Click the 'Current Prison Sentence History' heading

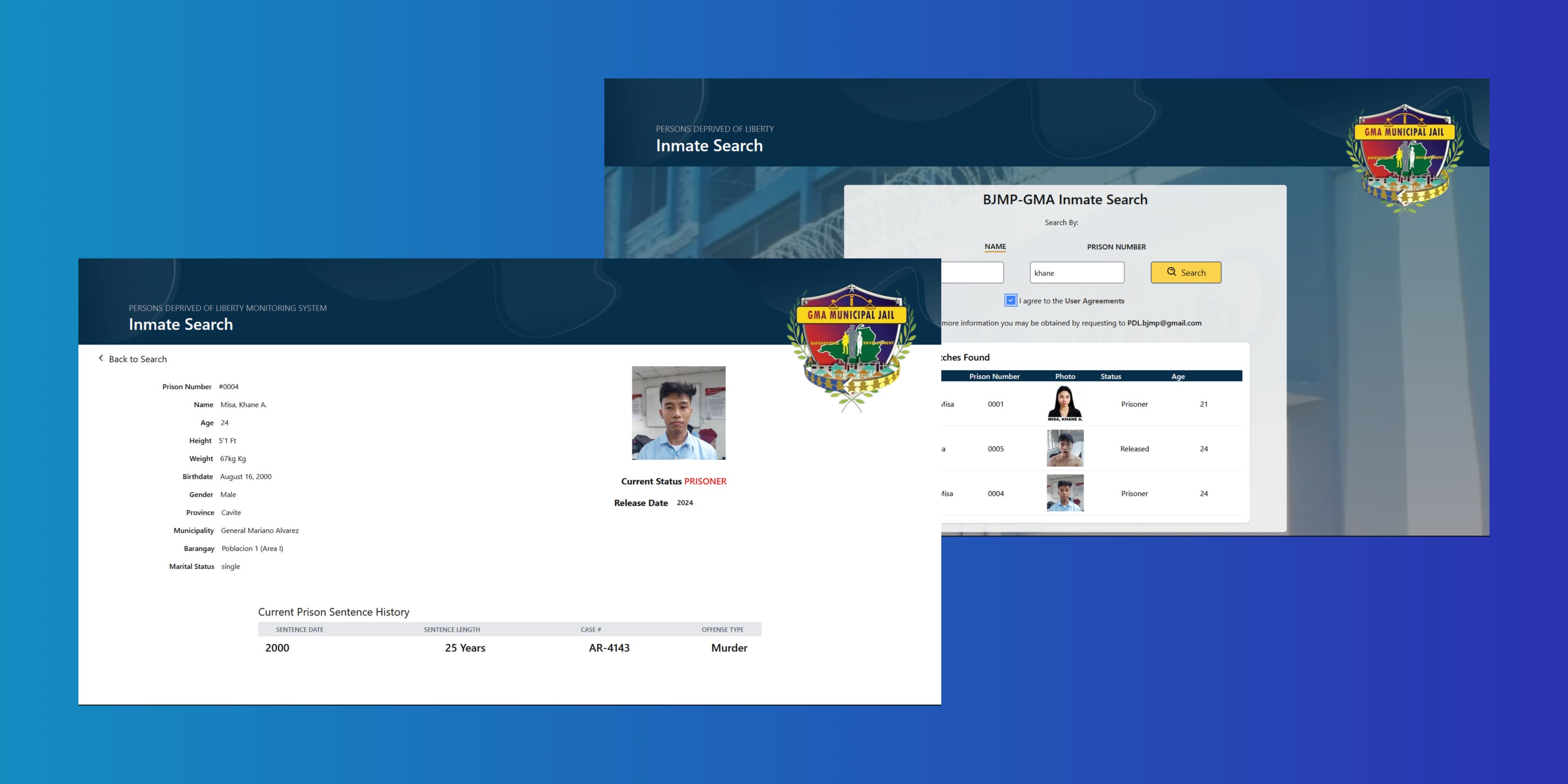coord(334,612)
